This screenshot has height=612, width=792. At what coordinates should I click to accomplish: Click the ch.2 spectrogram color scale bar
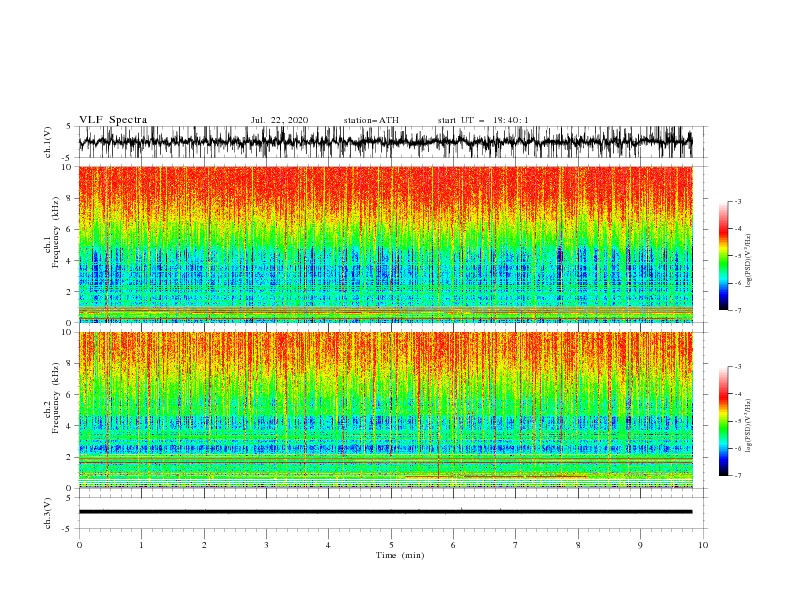coord(723,421)
